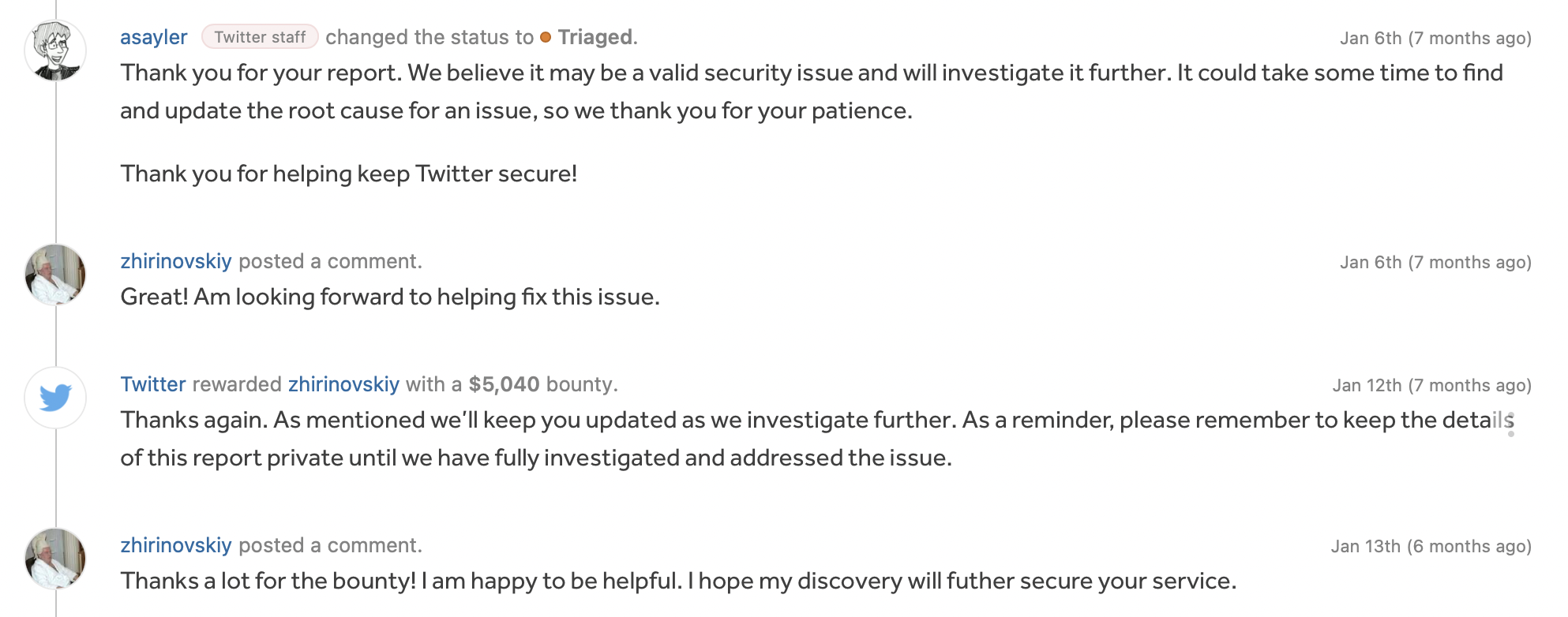Click the Jan 12th timestamp on the bounty
This screenshot has height=617, width=1568.
click(1431, 385)
